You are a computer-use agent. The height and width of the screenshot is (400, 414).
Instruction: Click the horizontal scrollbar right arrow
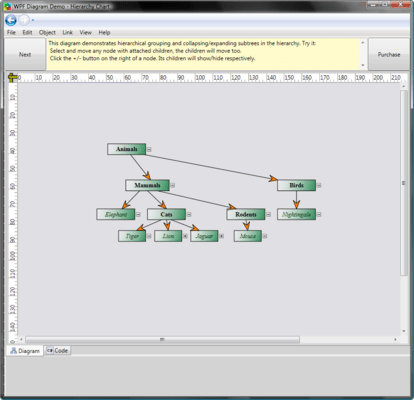coord(395,339)
